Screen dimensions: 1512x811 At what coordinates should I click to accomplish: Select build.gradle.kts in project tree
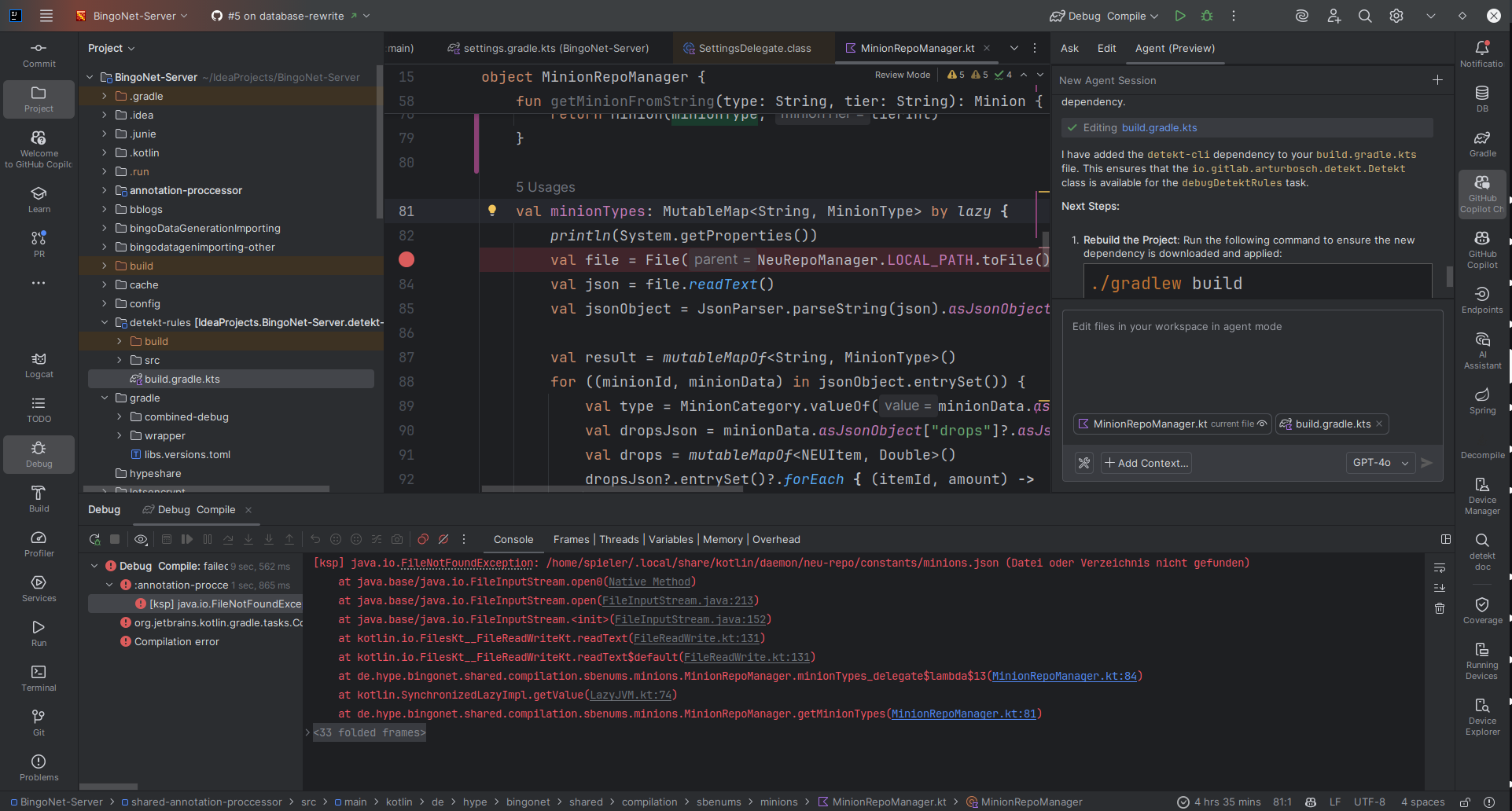coord(231,379)
